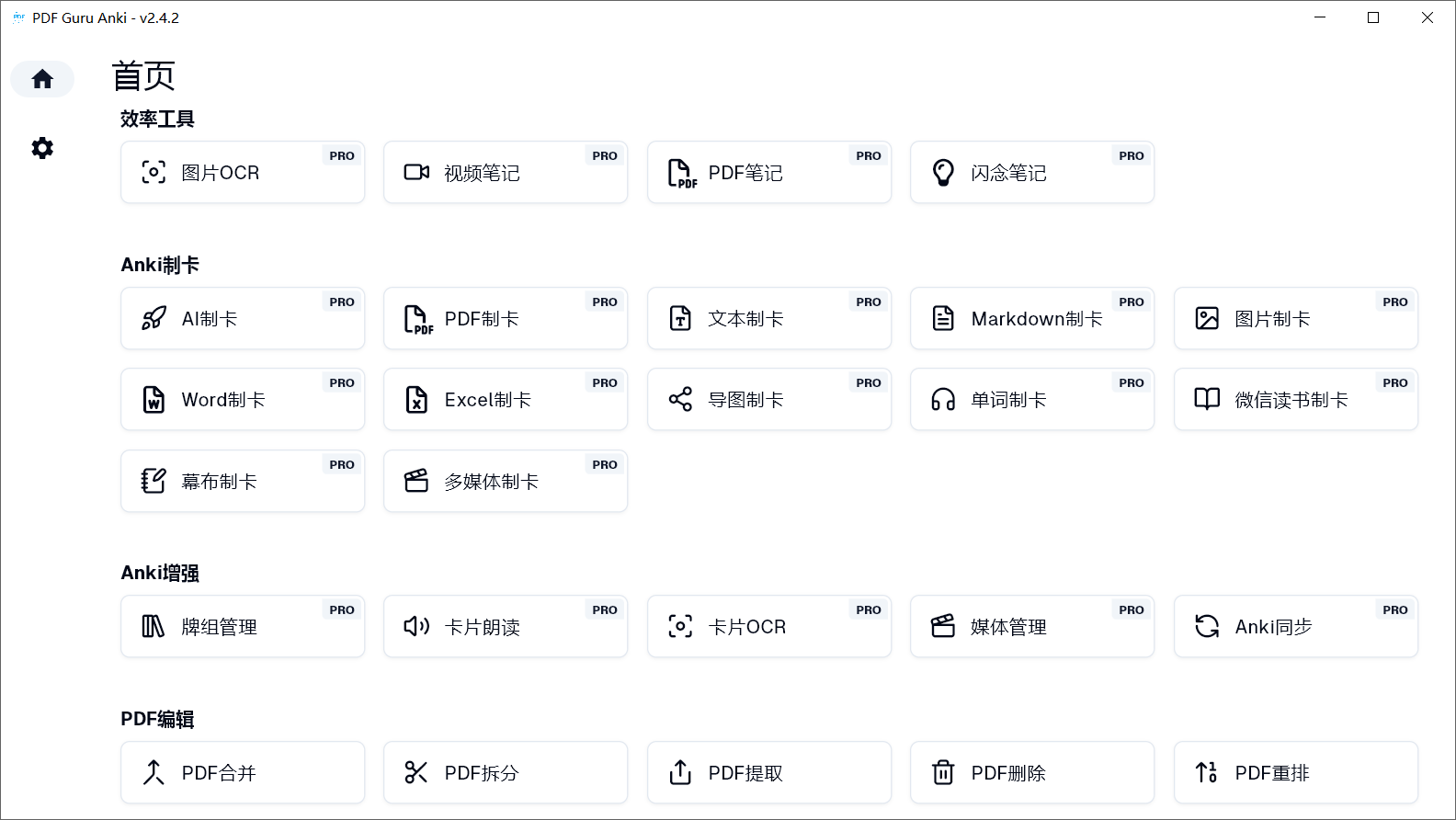The height and width of the screenshot is (820, 1456).
Task: Click the PRO badge on 单词制卡
Action: [1132, 382]
